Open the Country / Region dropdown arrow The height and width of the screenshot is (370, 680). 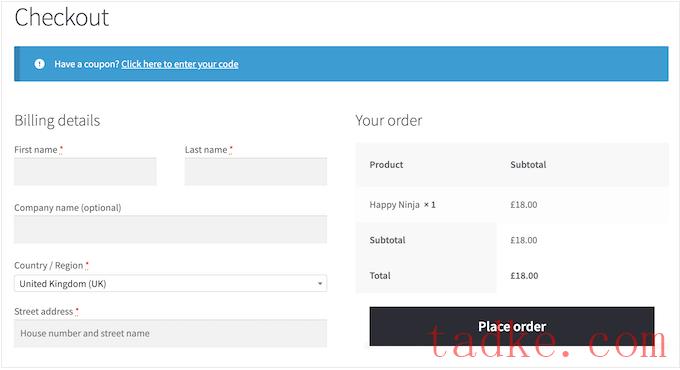point(320,284)
